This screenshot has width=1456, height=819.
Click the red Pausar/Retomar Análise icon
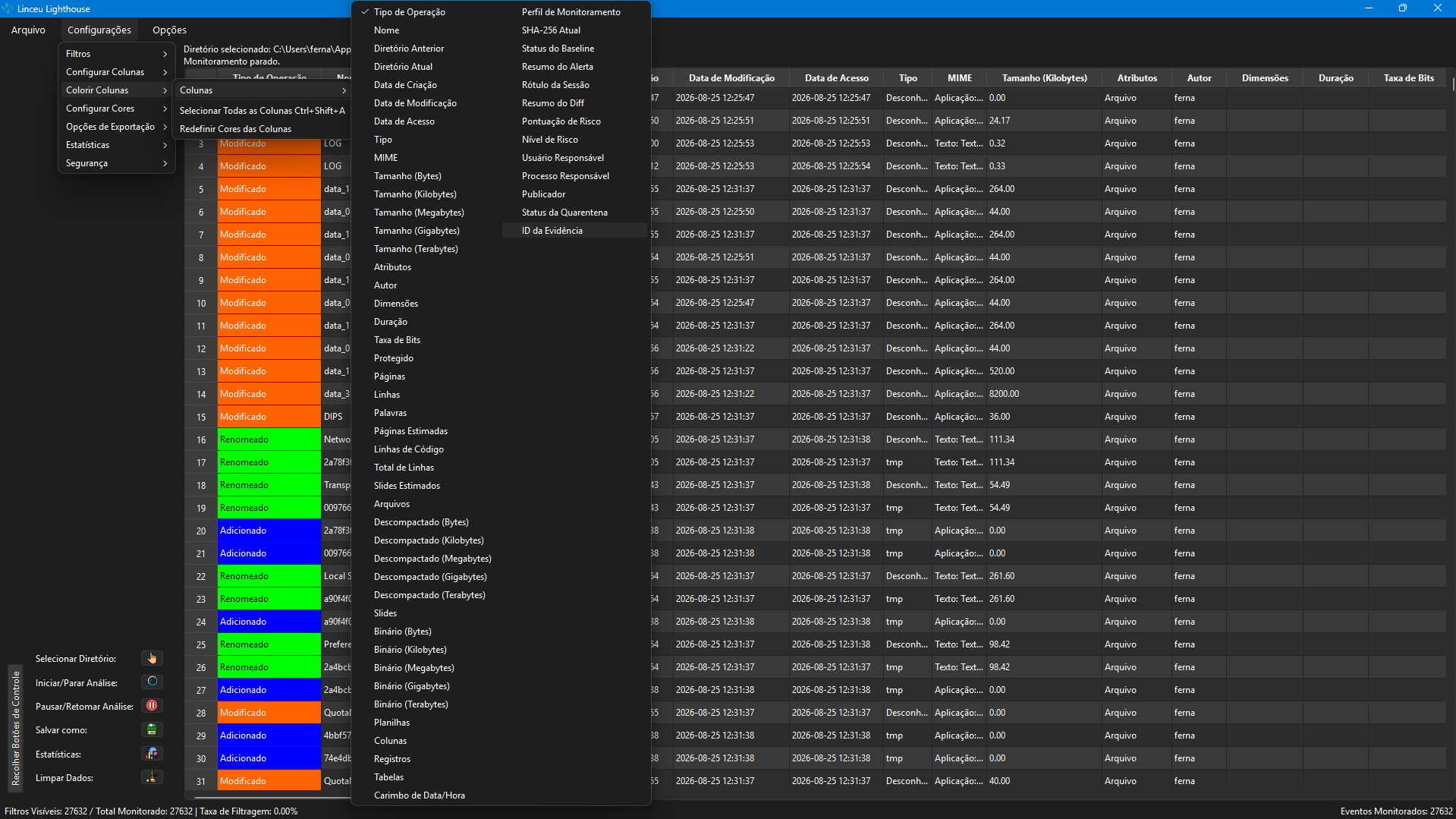coord(152,706)
